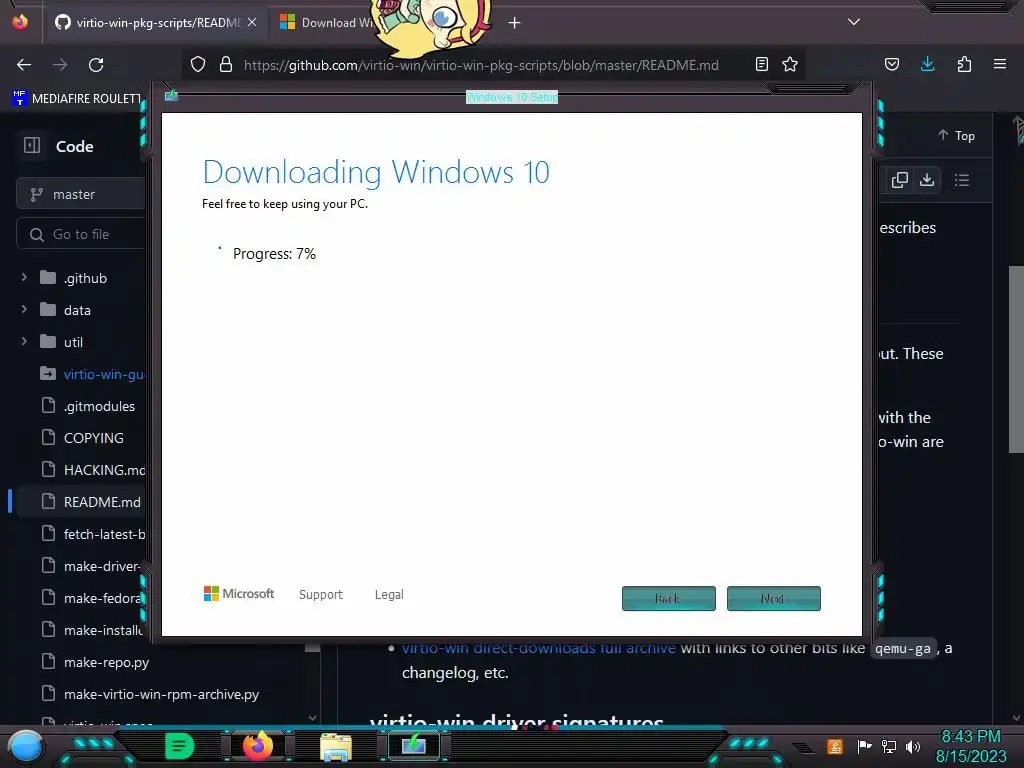The height and width of the screenshot is (768, 1024).
Task: Jump to Top of the GitHub file
Action: pos(956,135)
